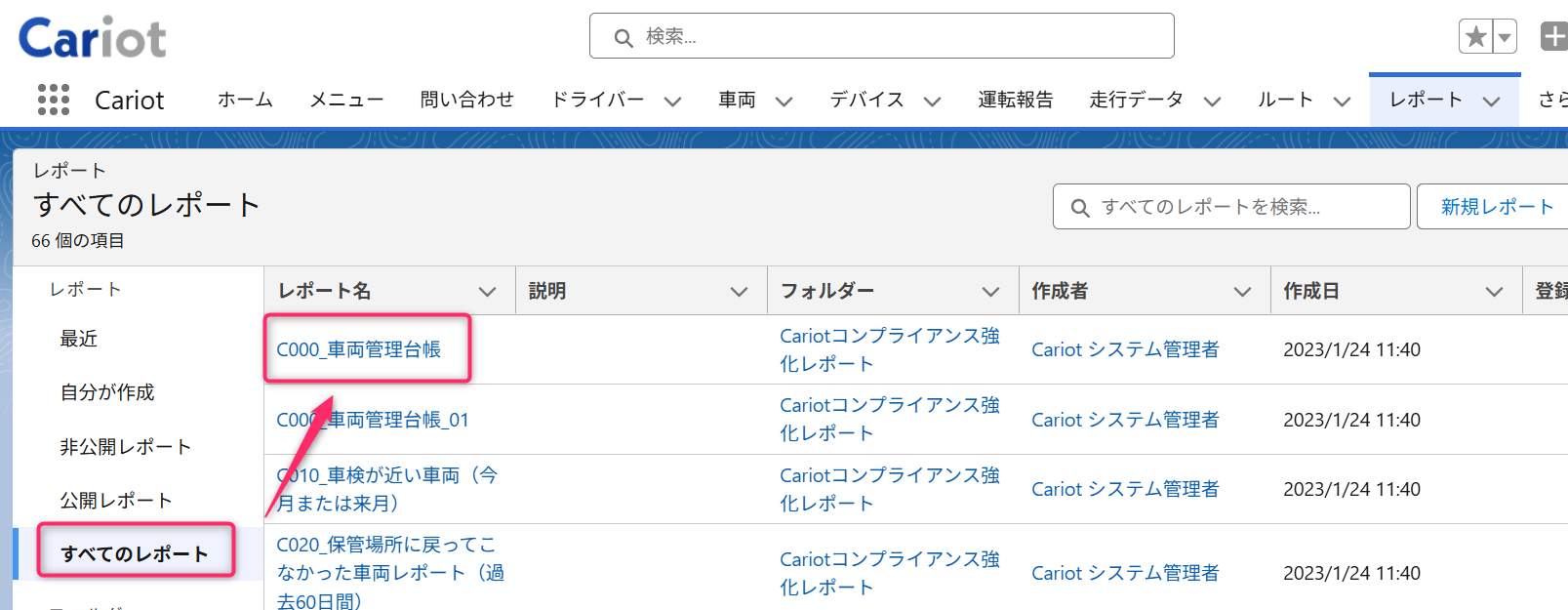Sort by レポート名 column header

(325, 291)
